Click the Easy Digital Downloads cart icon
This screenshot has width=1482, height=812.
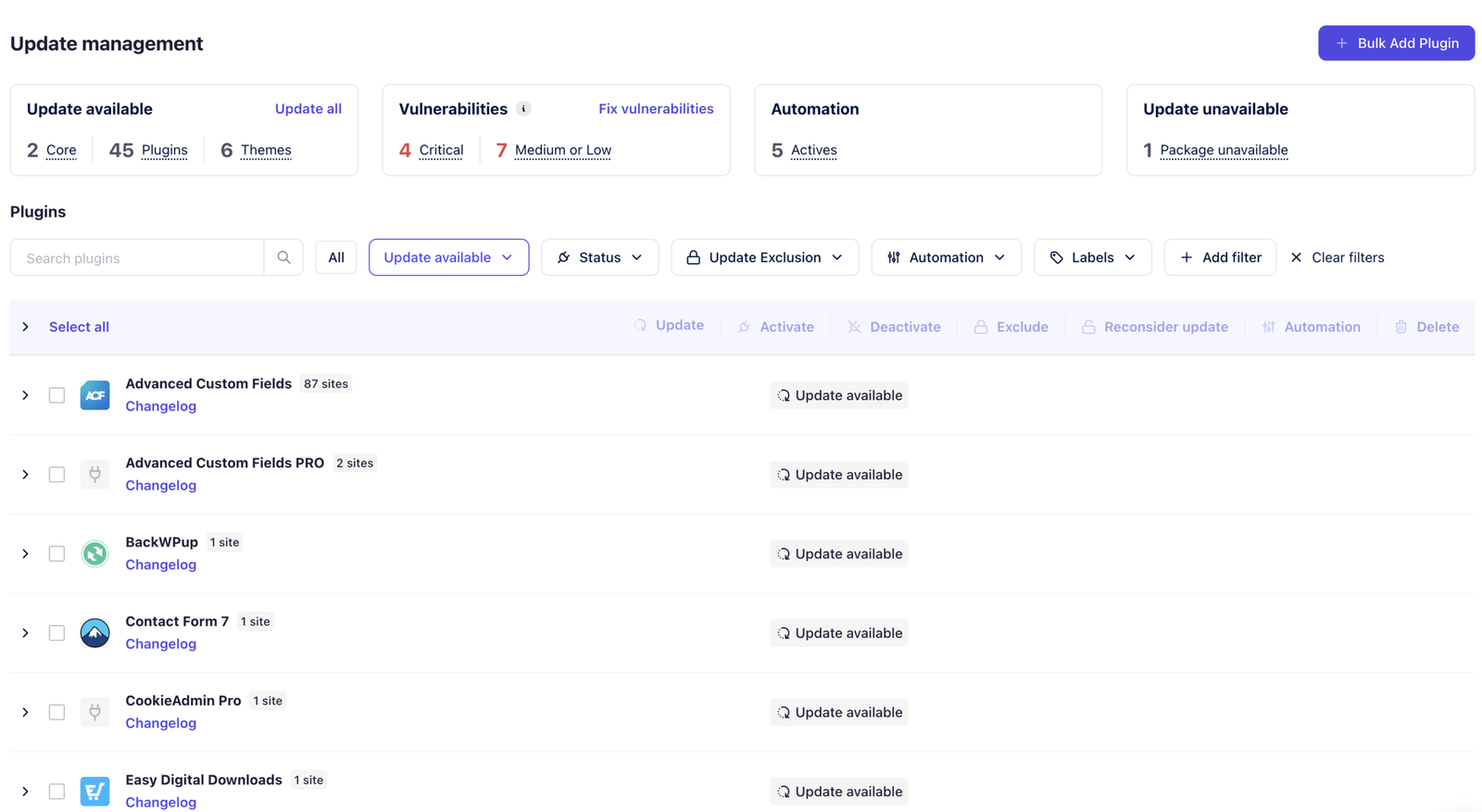[x=94, y=792]
